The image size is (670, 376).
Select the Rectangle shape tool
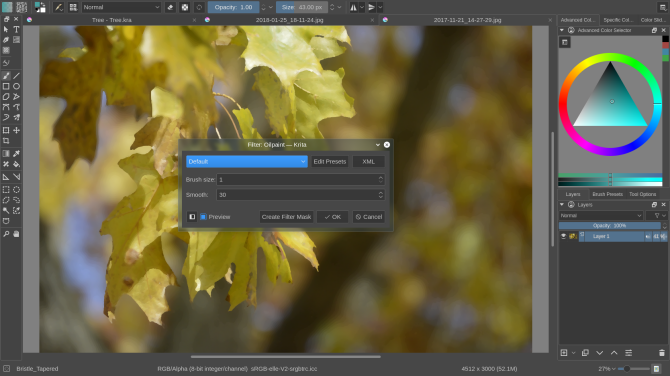6,86
